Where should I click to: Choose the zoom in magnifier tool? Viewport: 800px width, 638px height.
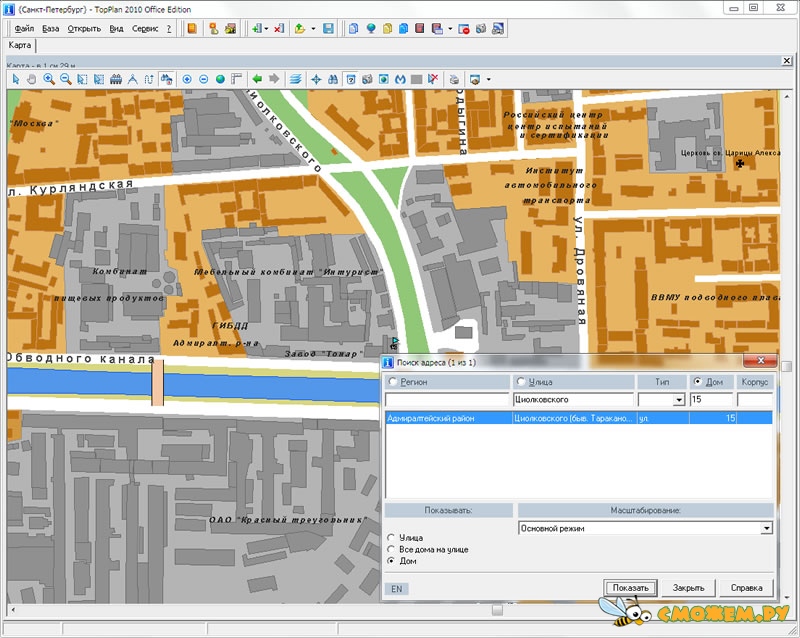[49, 79]
